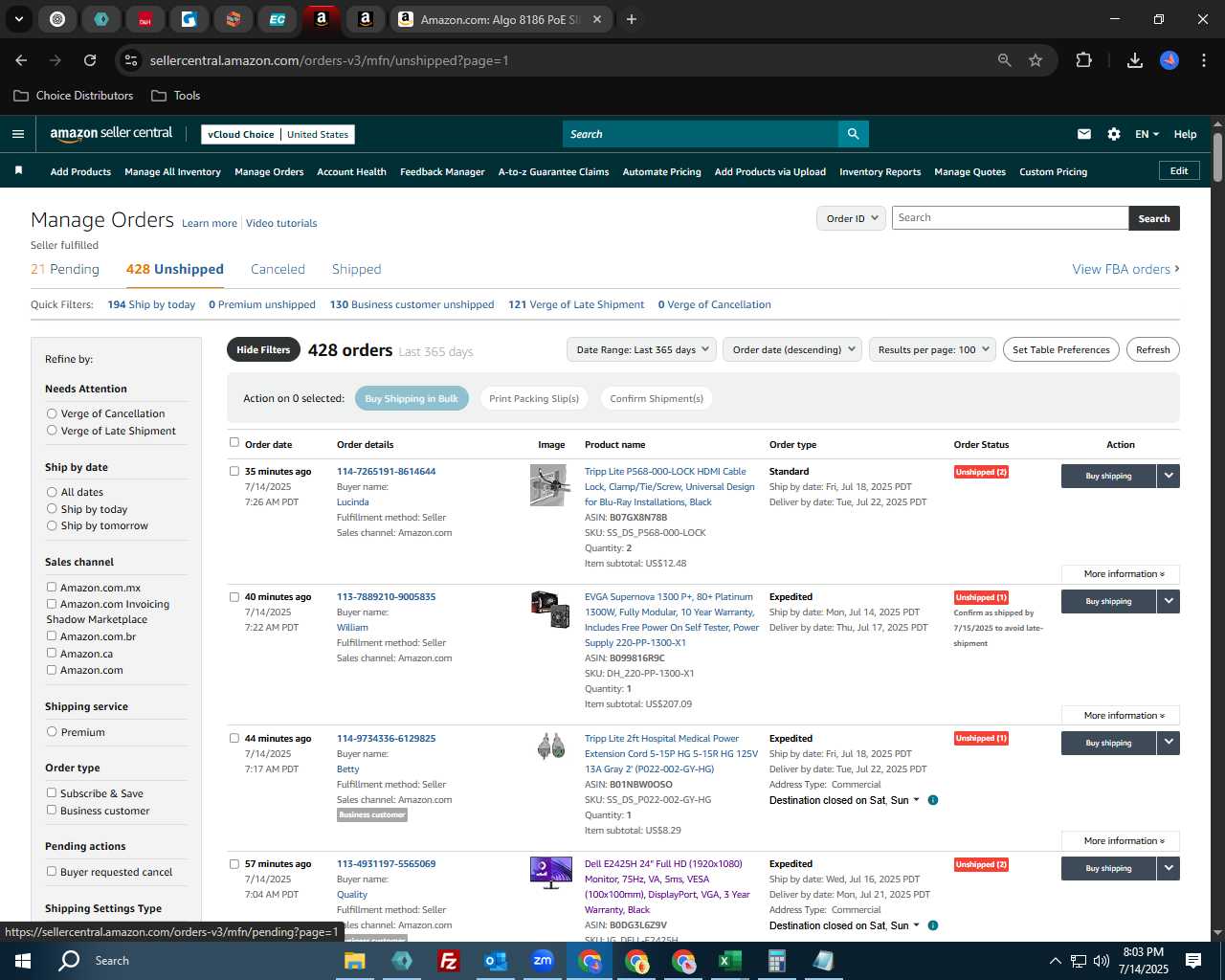Open order 113-7889210-9005835 link

(x=386, y=596)
